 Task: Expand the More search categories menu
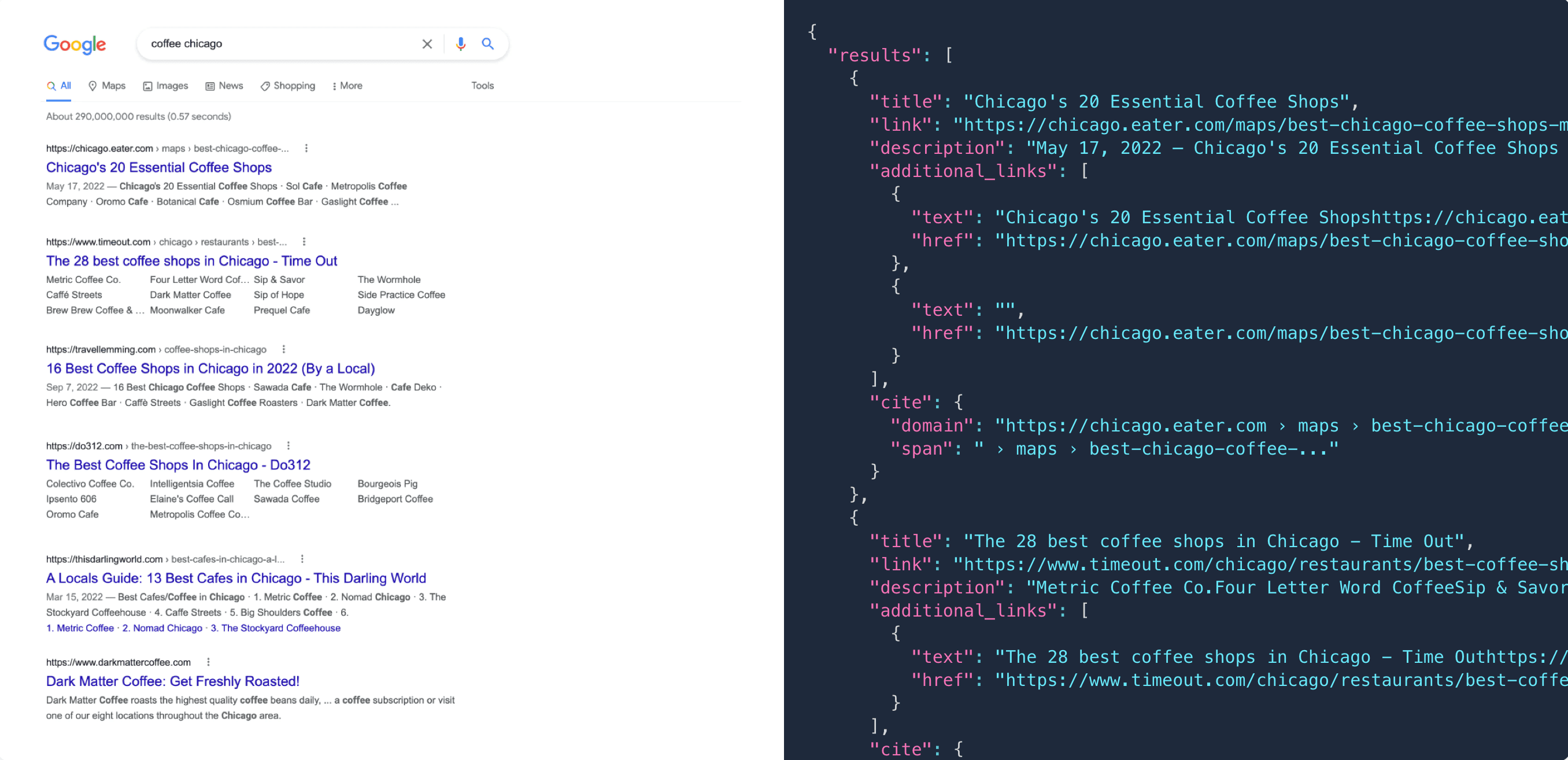pyautogui.click(x=347, y=86)
